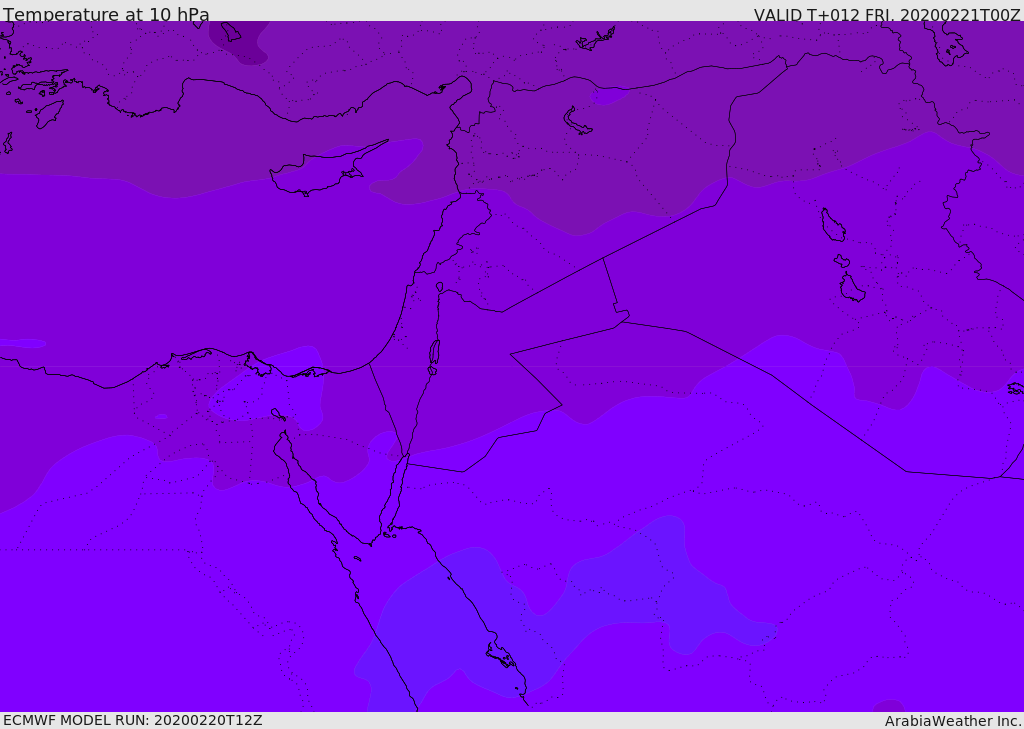Click the 'Temperature at 10 hPa' title text
This screenshot has height=729, width=1024.
tap(106, 14)
